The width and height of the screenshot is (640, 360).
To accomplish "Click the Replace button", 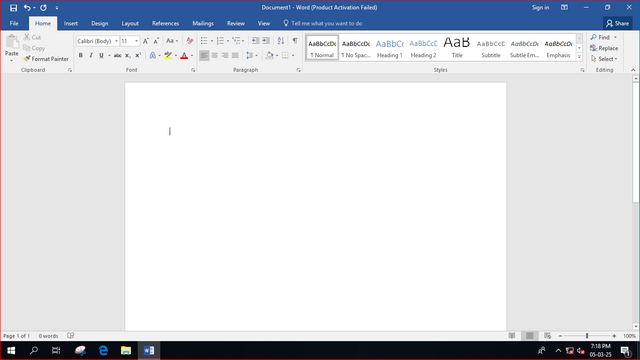I will coord(604,48).
